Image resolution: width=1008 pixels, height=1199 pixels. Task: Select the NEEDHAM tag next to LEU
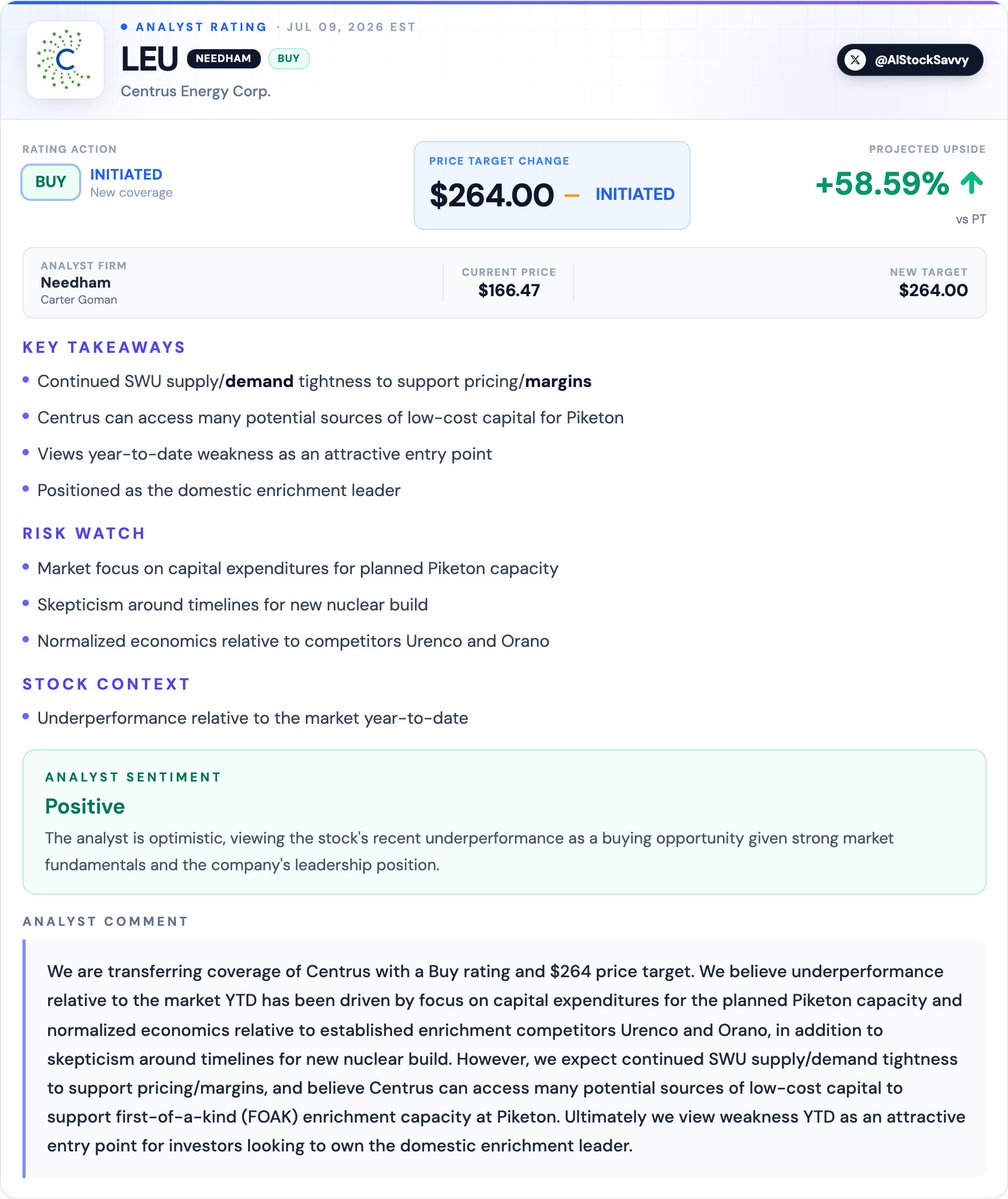click(x=223, y=58)
